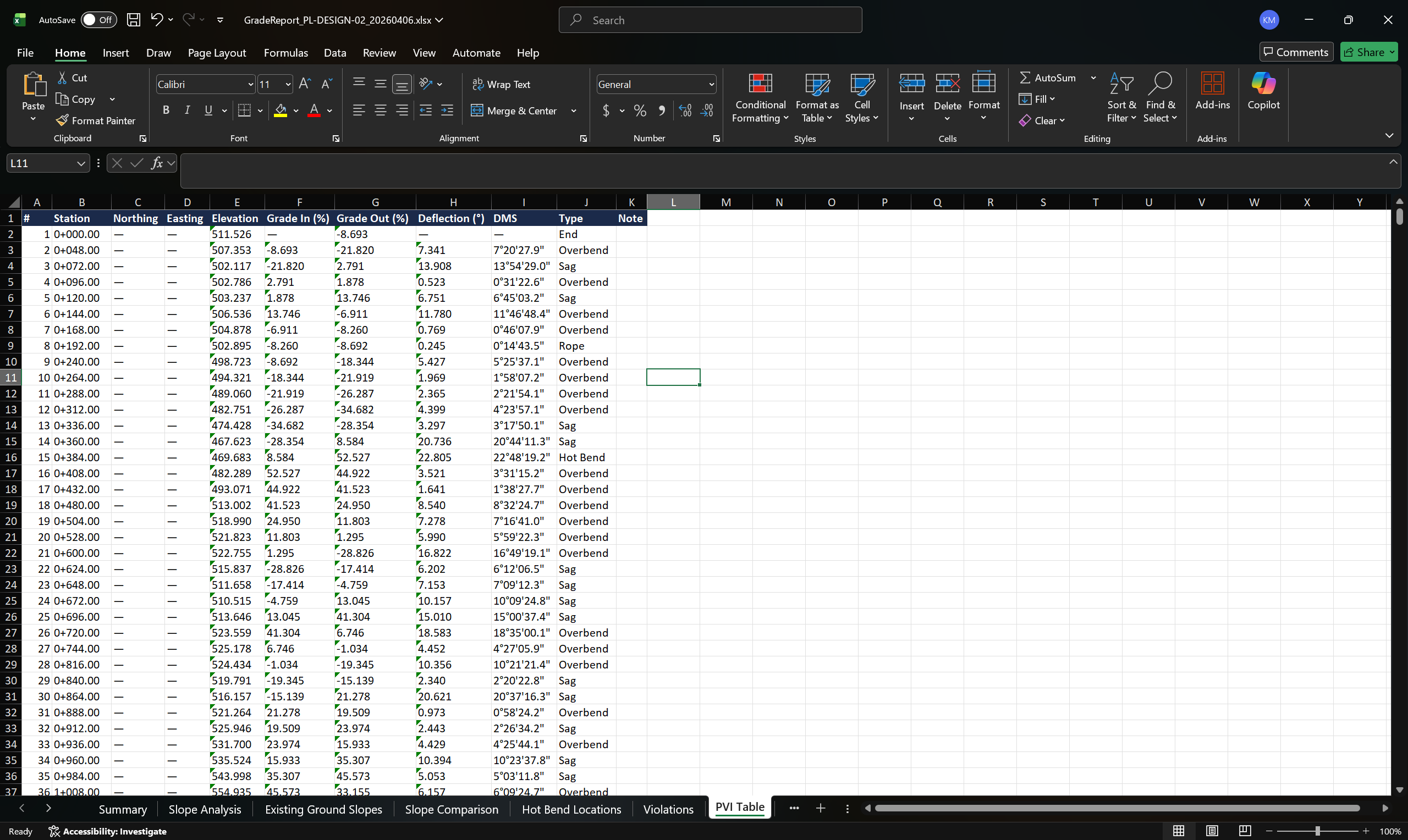This screenshot has height=840, width=1408.
Task: Apply bold formatting
Action: (166, 110)
